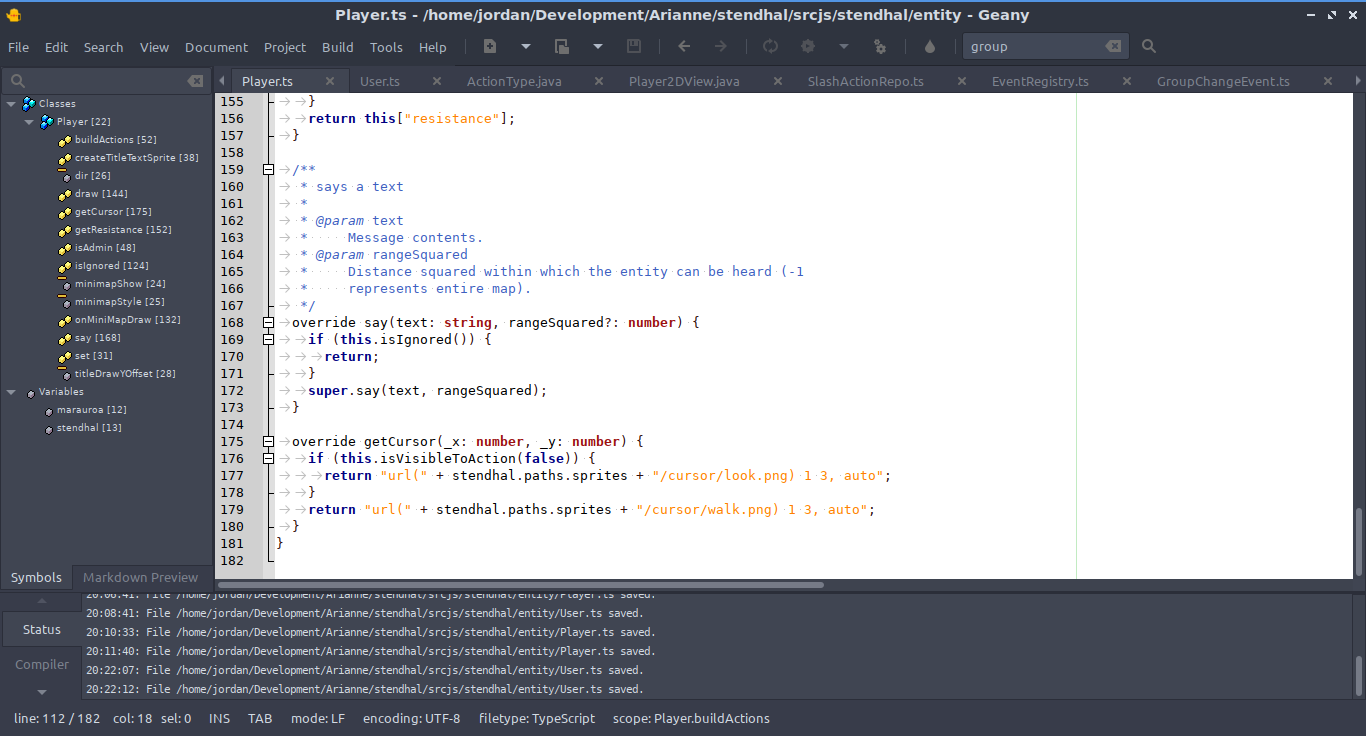1366x736 pixels.
Task: Close the EventRegistry.ts tab
Action: pyautogui.click(x=1126, y=82)
